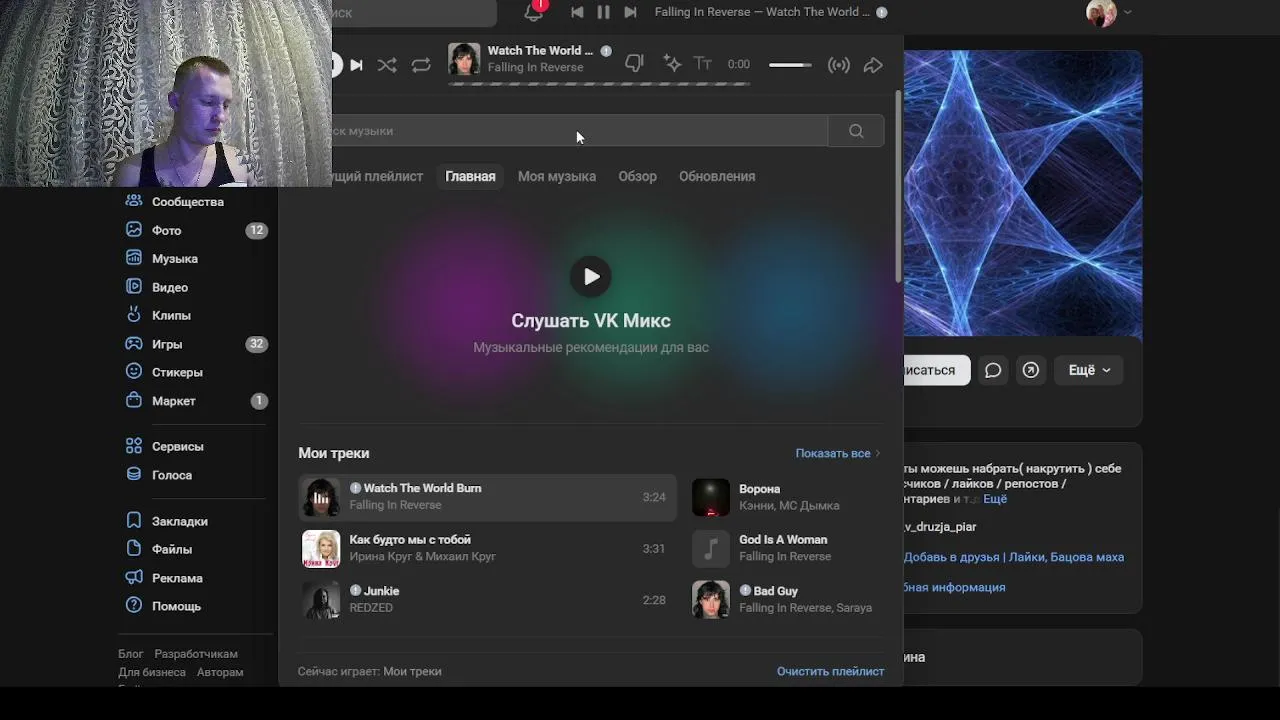This screenshot has width=1280, height=720.
Task: Click the Сервисы grid icon
Action: (134, 446)
